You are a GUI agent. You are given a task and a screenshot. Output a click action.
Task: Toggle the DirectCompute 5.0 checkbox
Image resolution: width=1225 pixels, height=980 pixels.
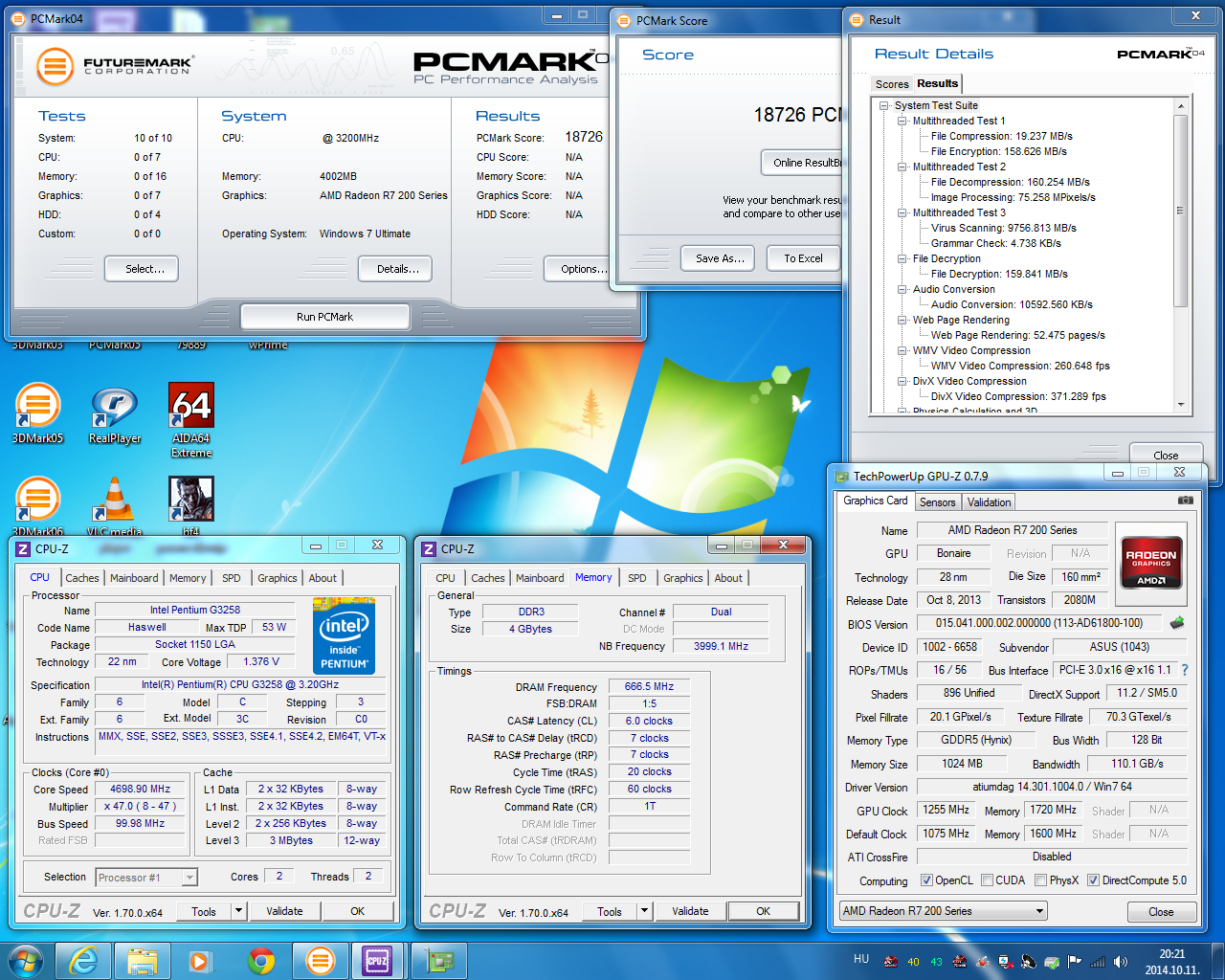point(1093,880)
